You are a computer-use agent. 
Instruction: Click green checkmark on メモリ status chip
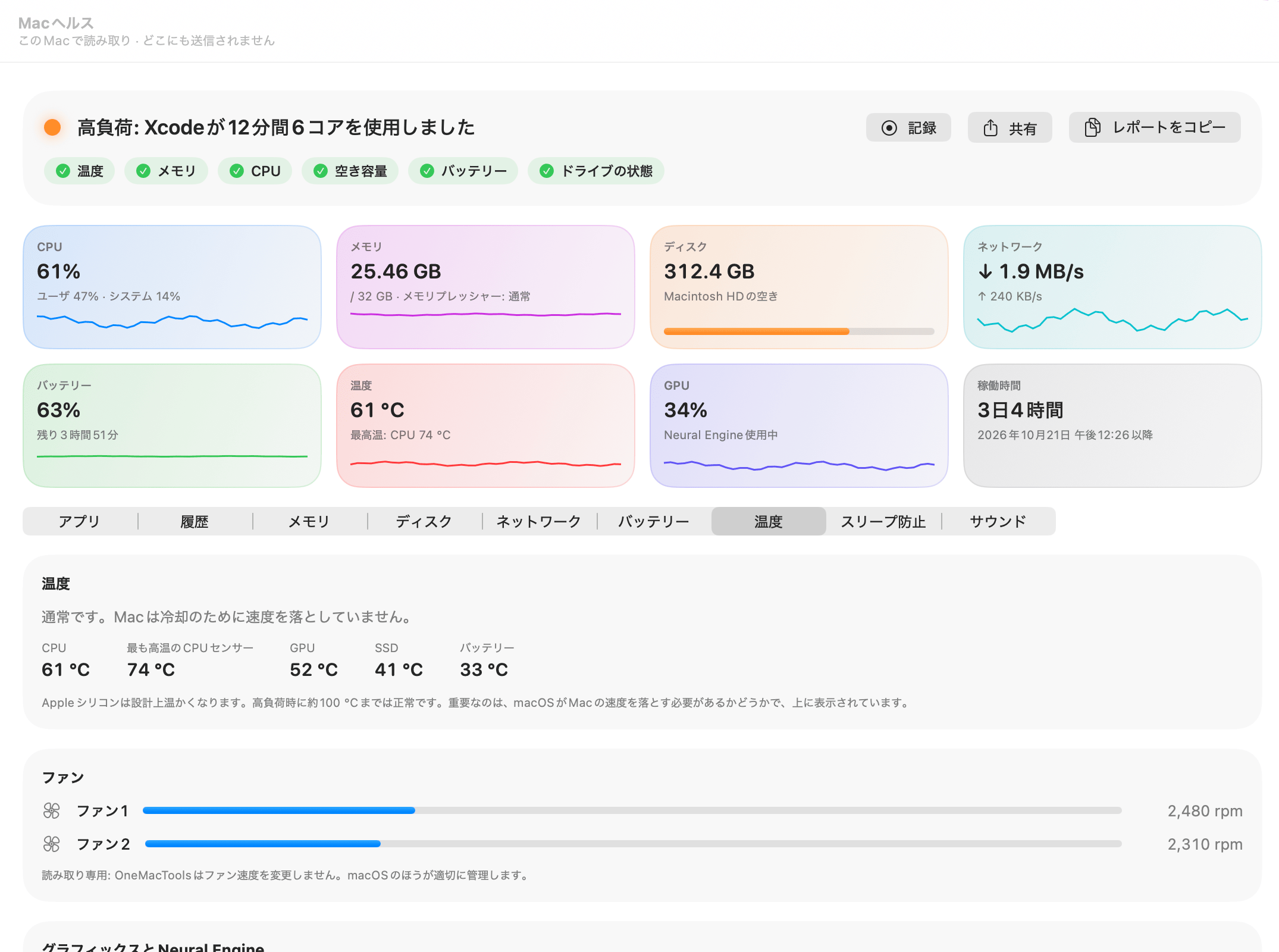pos(143,171)
